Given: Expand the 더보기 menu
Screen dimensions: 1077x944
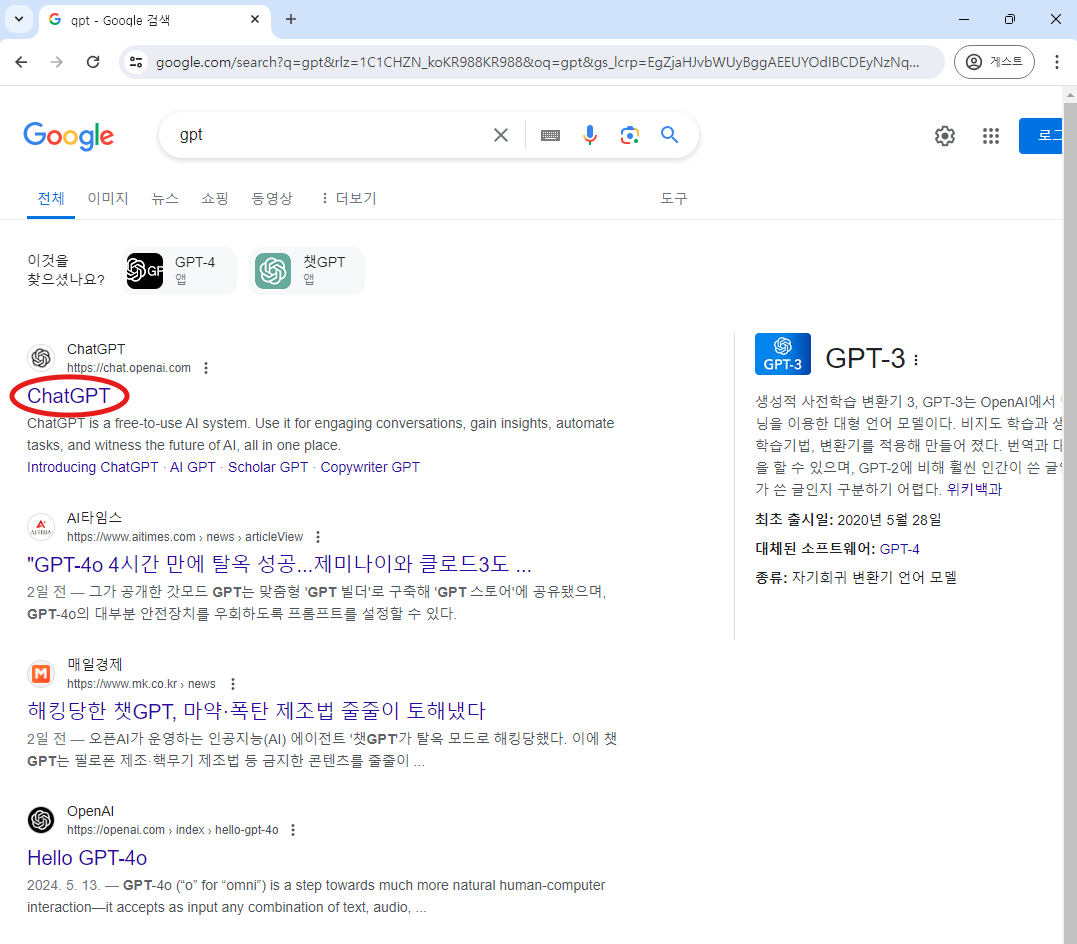Looking at the screenshot, I should 349,199.
